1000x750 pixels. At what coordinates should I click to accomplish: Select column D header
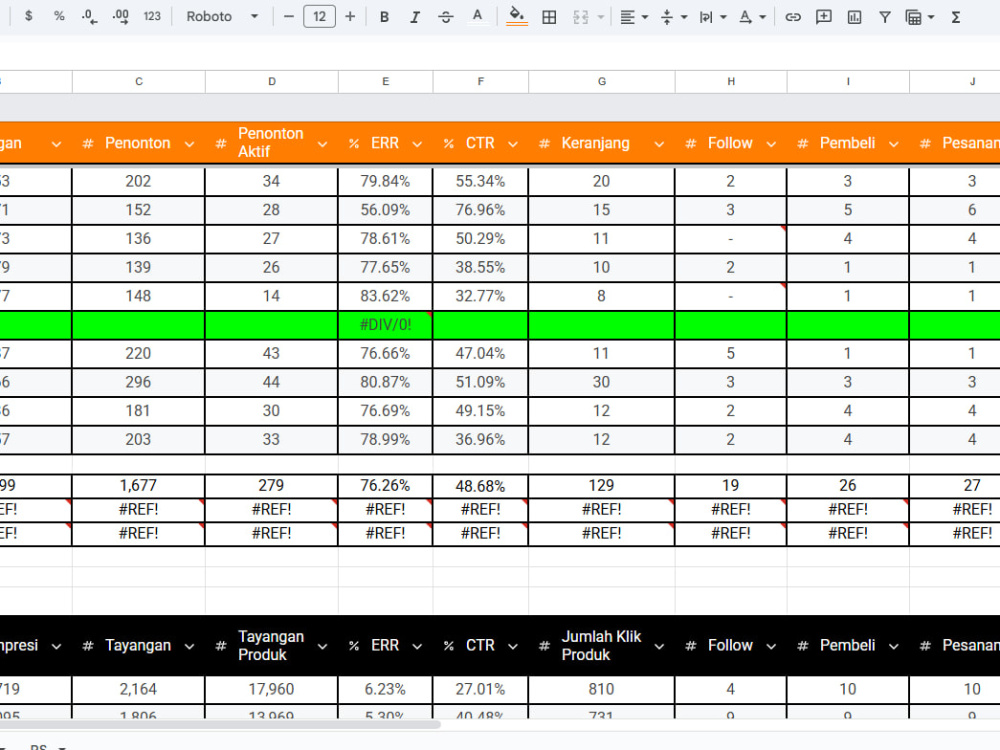pyautogui.click(x=272, y=82)
